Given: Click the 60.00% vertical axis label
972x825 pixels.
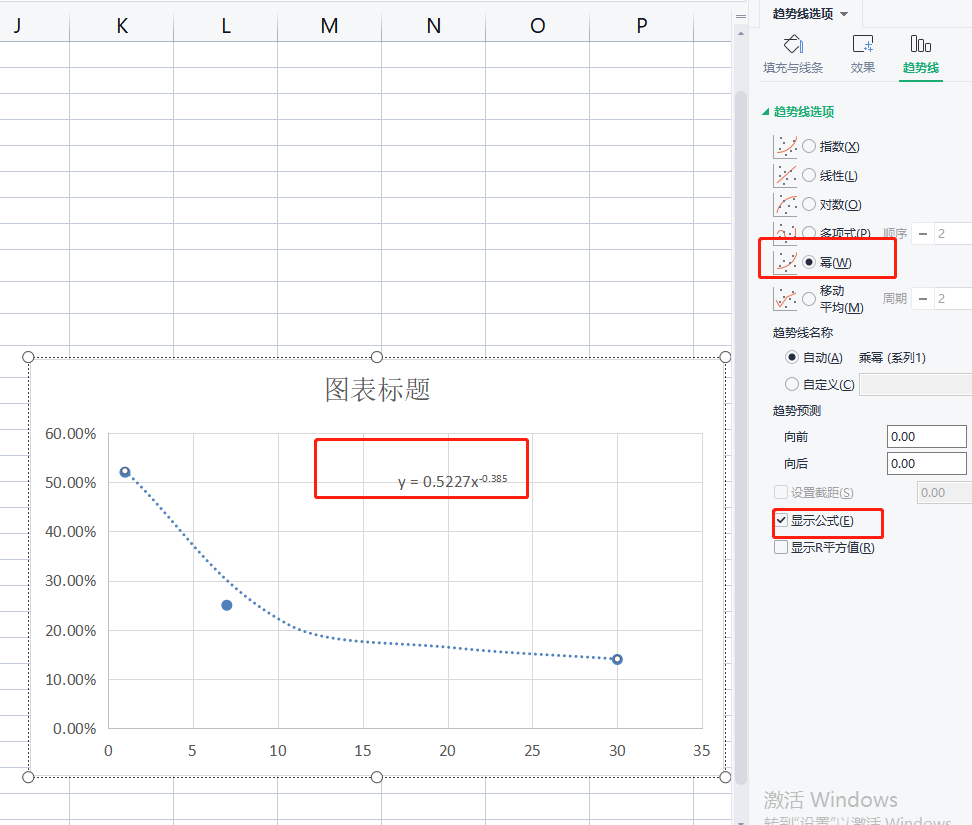Looking at the screenshot, I should pyautogui.click(x=71, y=434).
